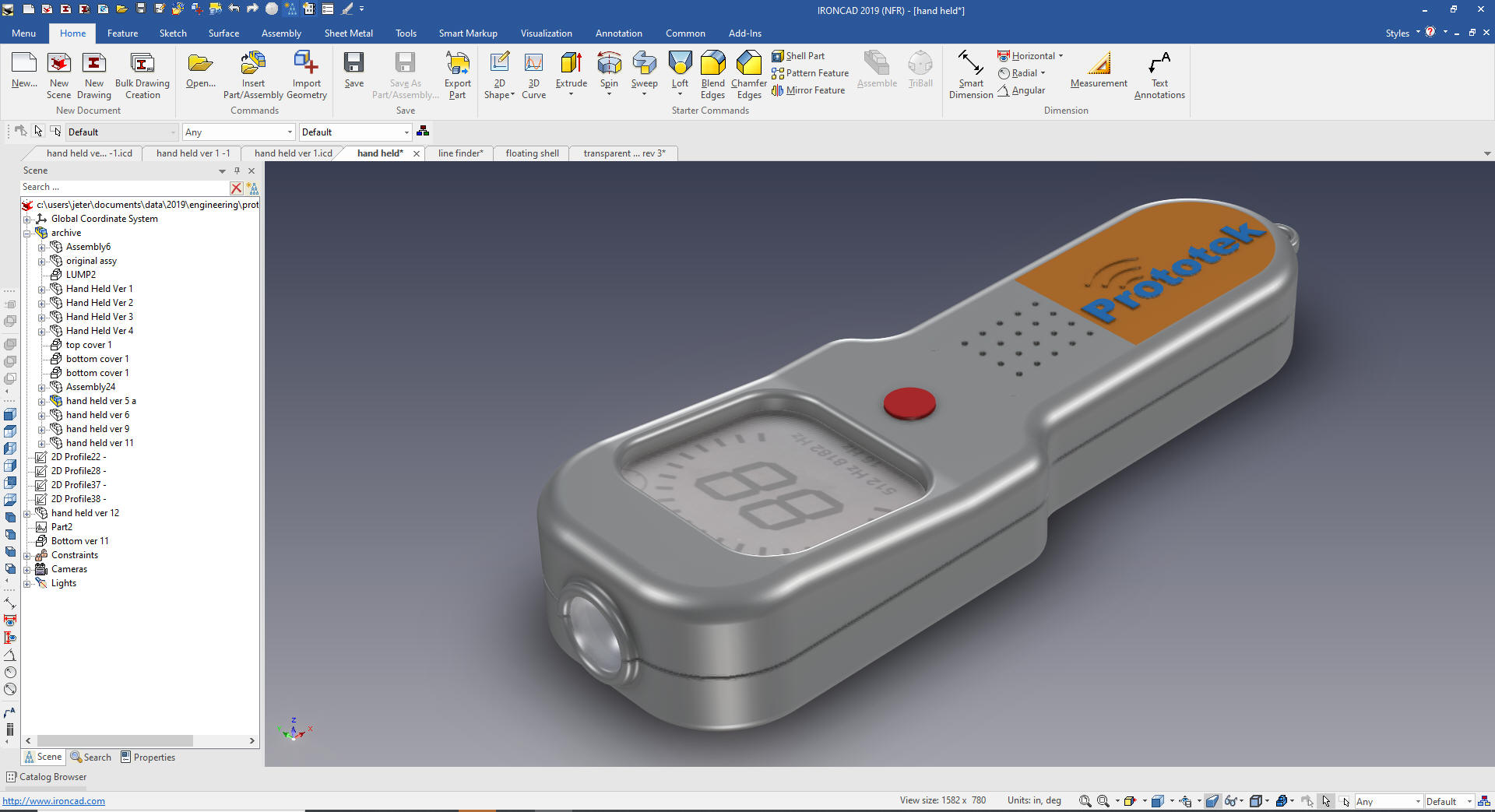Switch to the Properties panel tab

[x=148, y=758]
